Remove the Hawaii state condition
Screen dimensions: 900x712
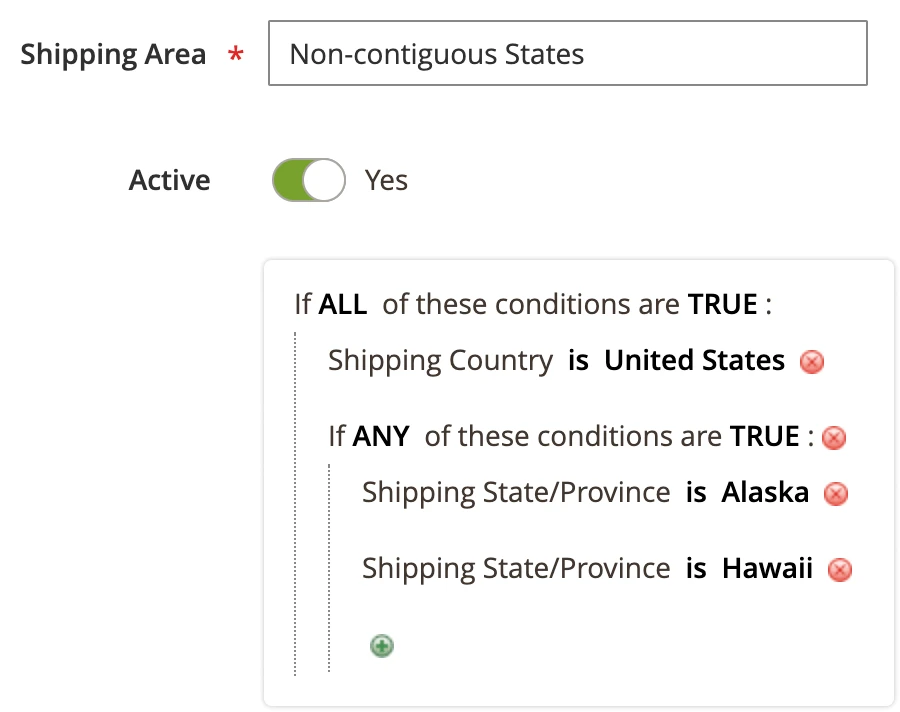839,569
